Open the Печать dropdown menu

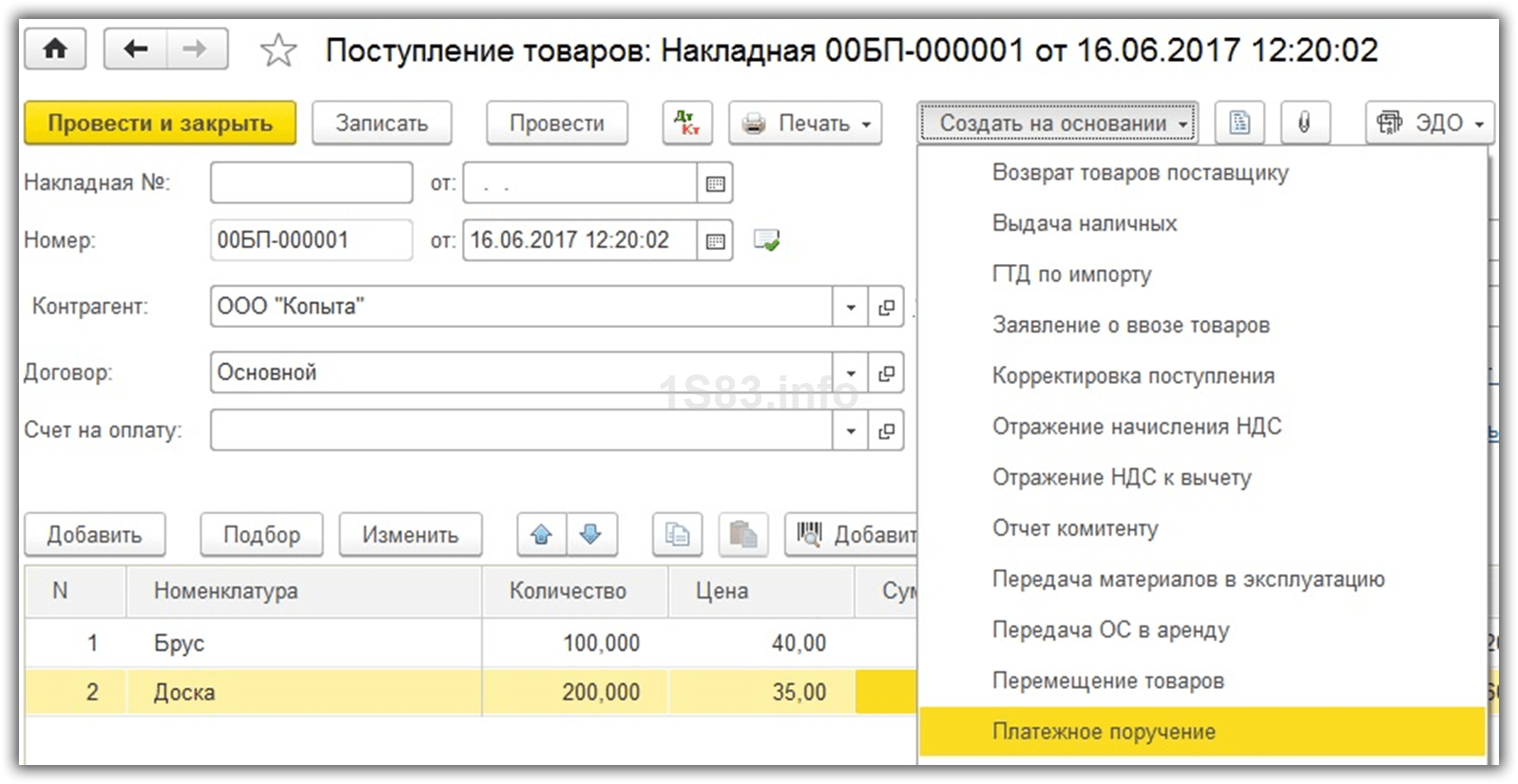pos(806,124)
